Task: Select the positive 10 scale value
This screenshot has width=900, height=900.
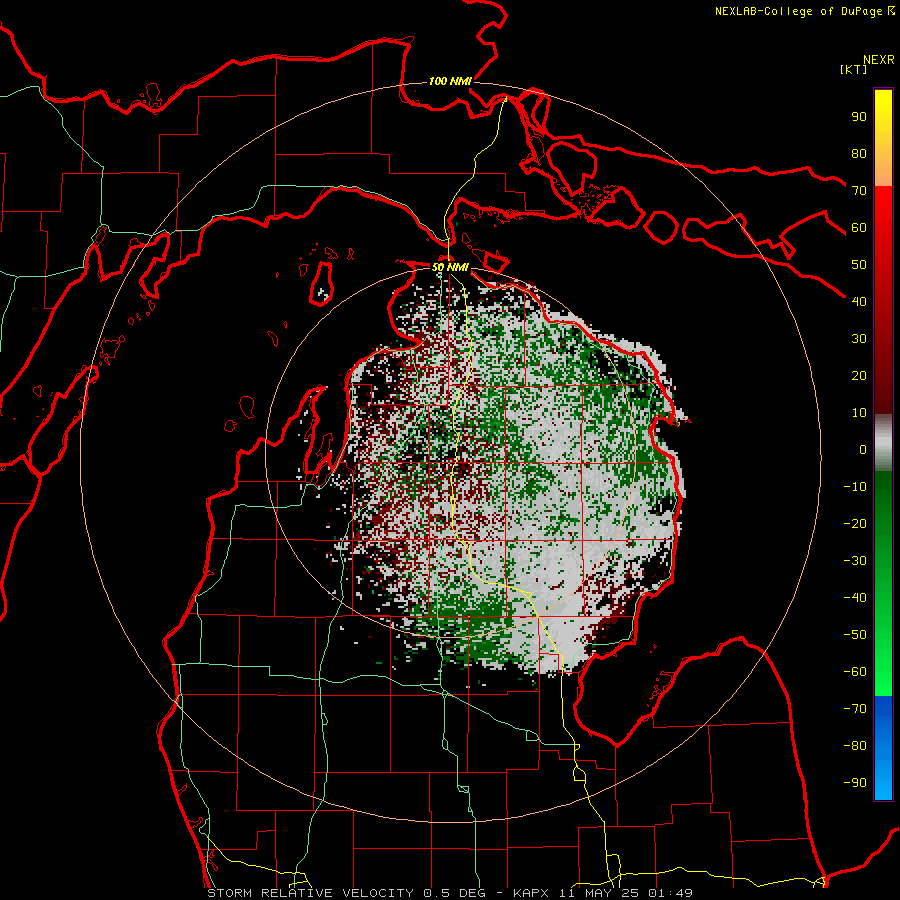Action: coord(859,413)
